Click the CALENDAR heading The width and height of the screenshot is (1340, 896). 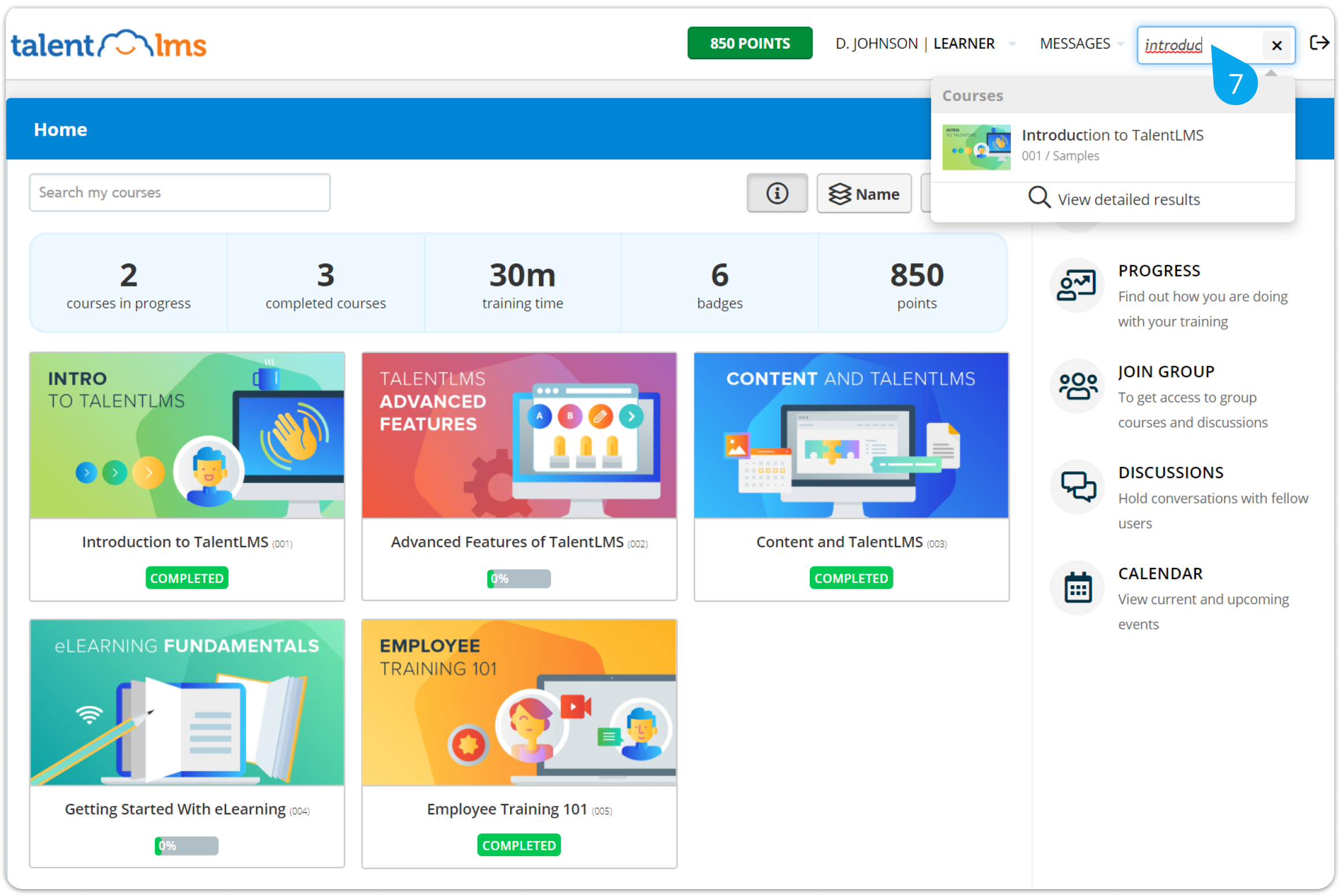tap(1160, 574)
